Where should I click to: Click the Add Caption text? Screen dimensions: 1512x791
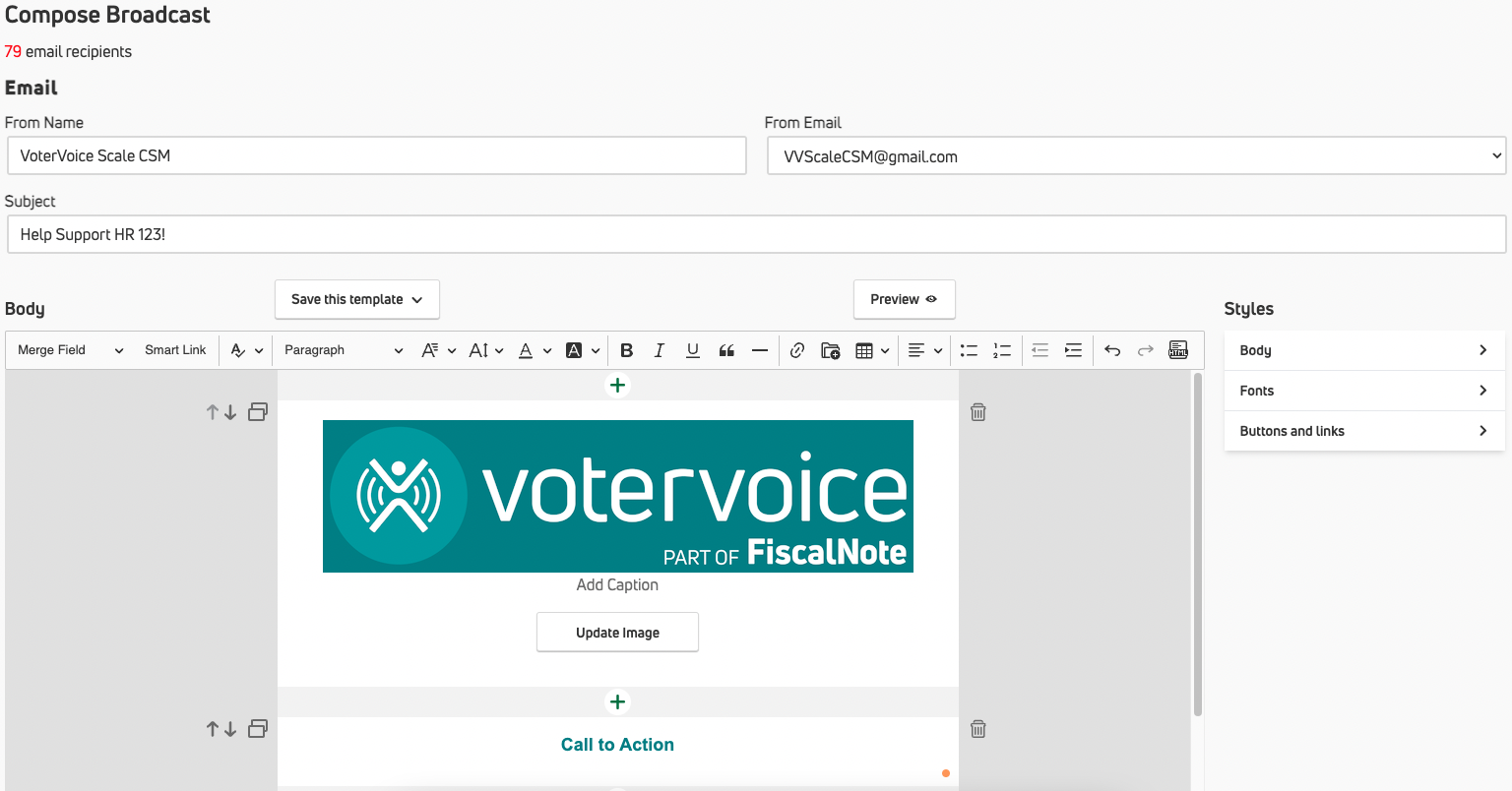coord(617,584)
